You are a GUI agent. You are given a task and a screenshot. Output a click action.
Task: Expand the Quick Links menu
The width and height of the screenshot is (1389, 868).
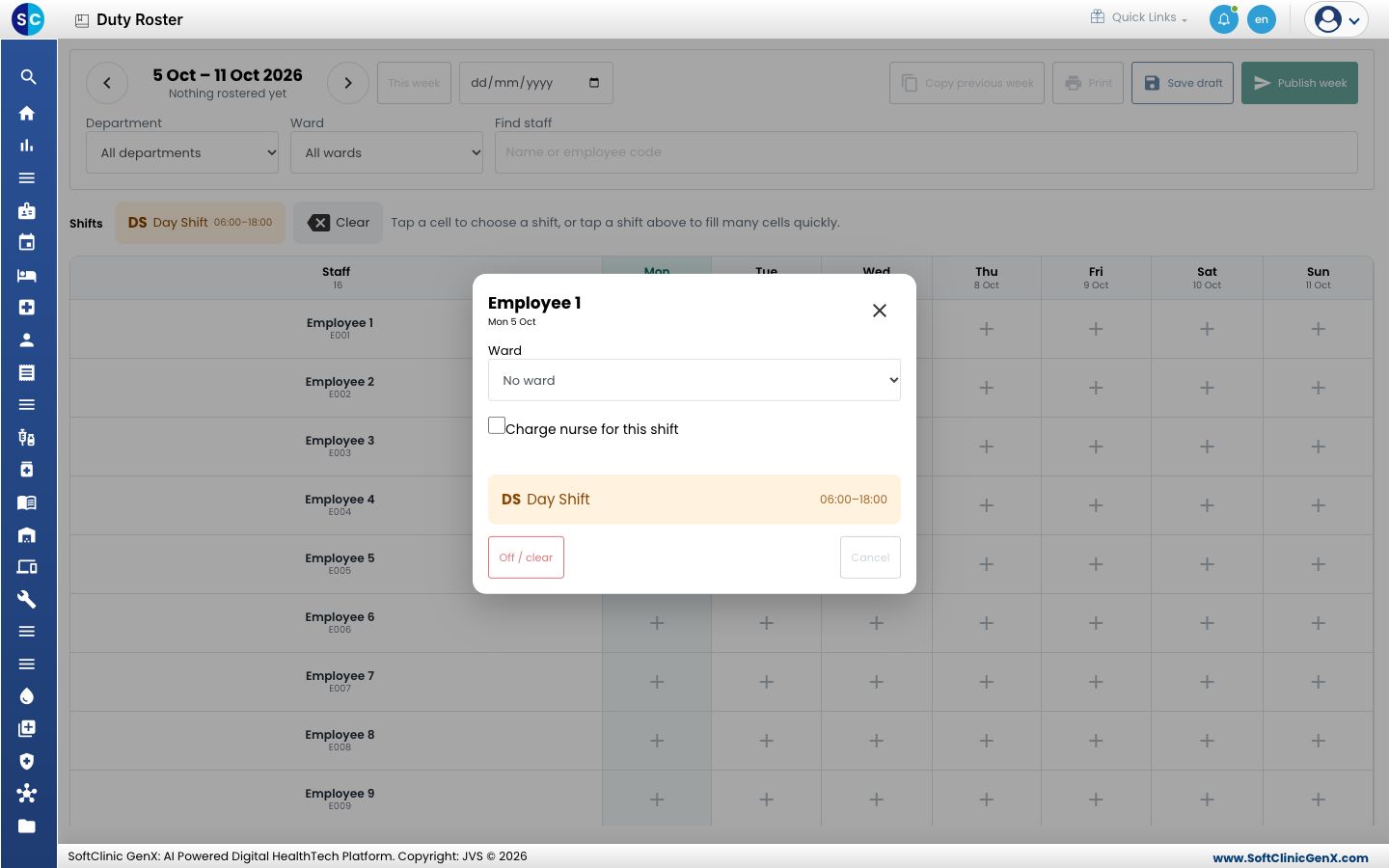point(1139,17)
